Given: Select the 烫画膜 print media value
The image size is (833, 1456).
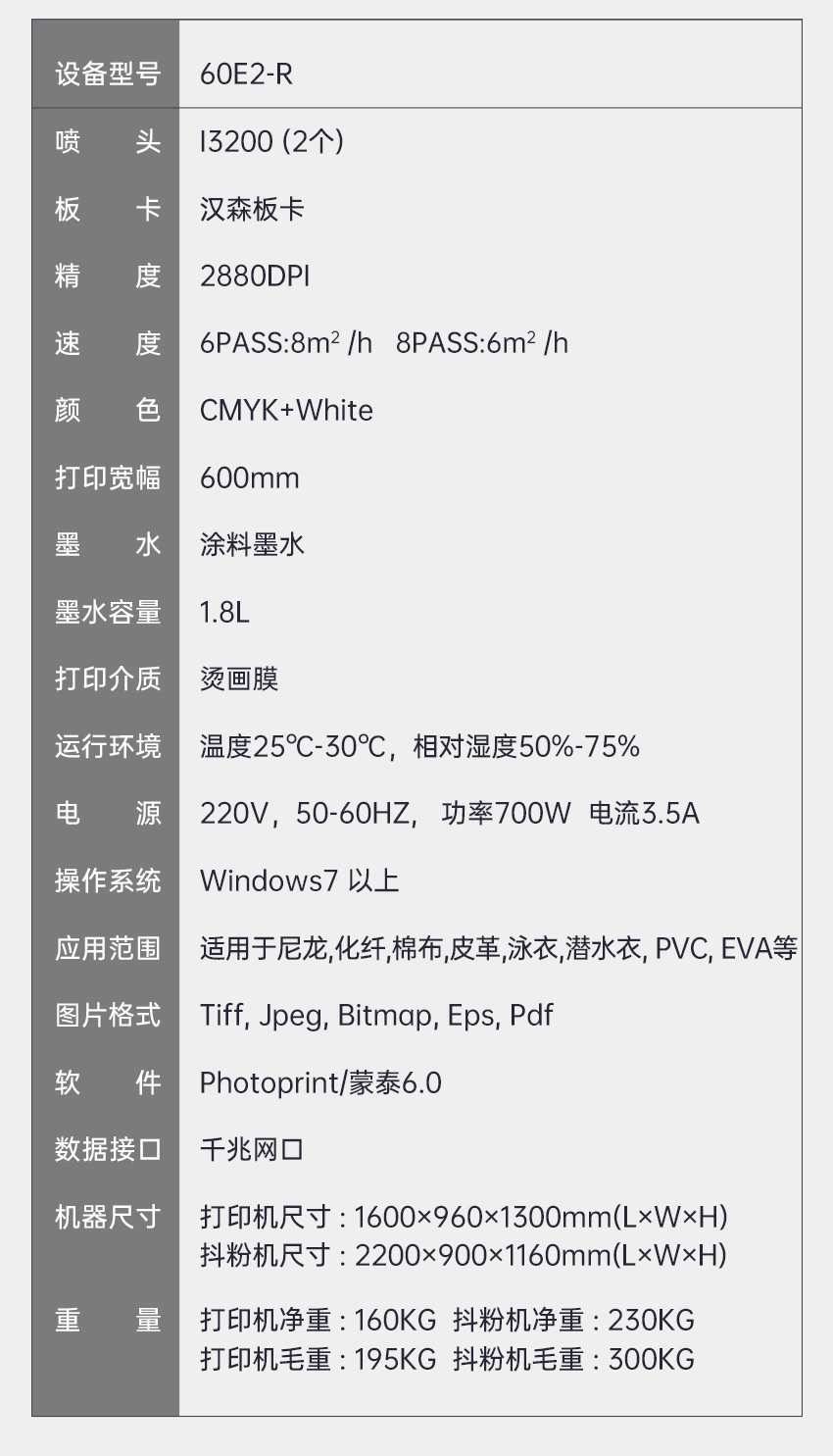Looking at the screenshot, I should (x=239, y=678).
